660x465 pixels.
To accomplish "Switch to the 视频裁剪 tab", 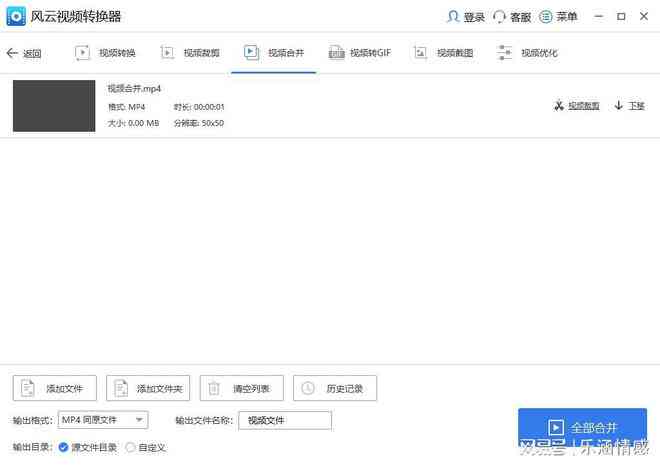I will tap(190, 53).
